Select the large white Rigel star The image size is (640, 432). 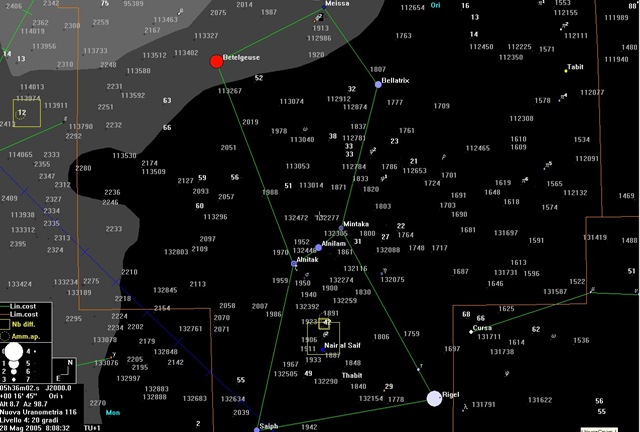coord(434,399)
